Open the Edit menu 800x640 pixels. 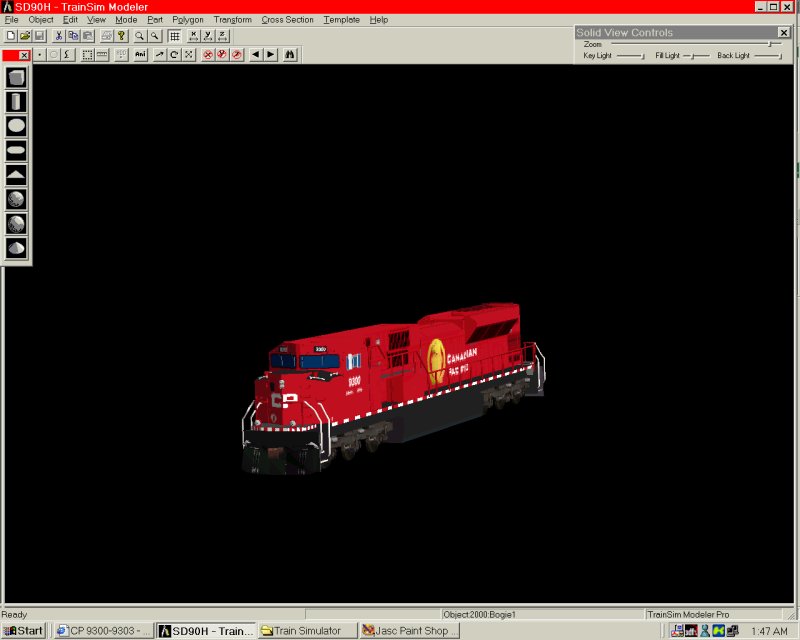[x=70, y=19]
